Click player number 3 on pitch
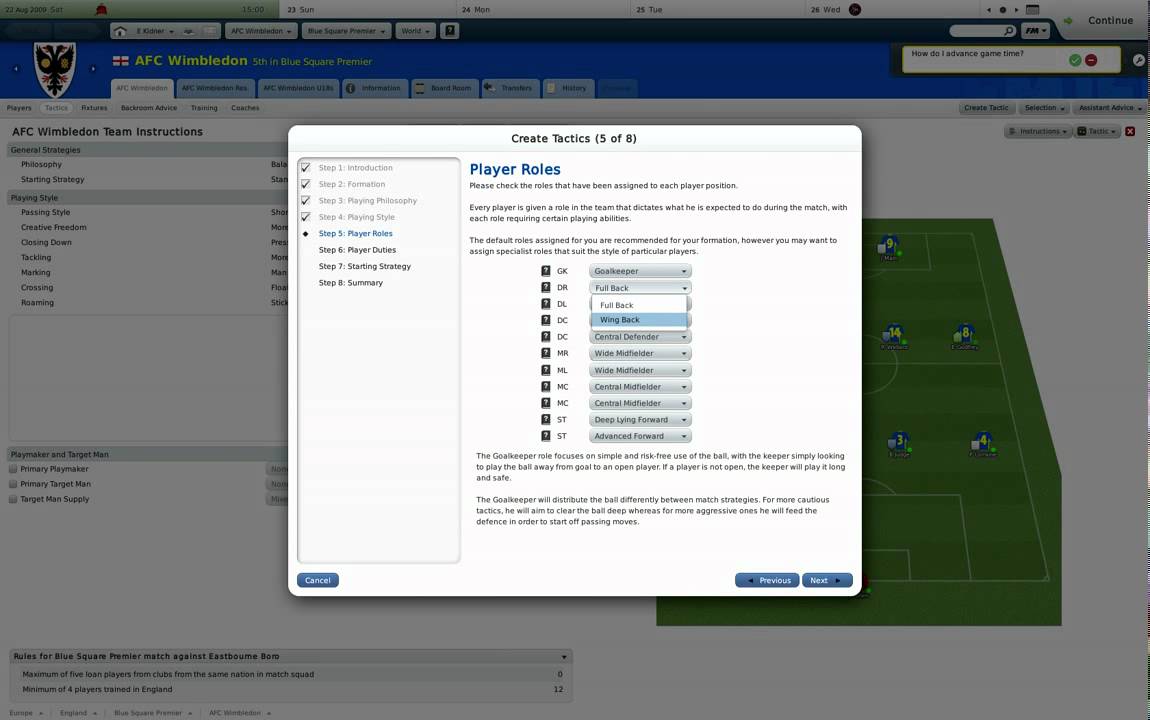 (x=898, y=443)
